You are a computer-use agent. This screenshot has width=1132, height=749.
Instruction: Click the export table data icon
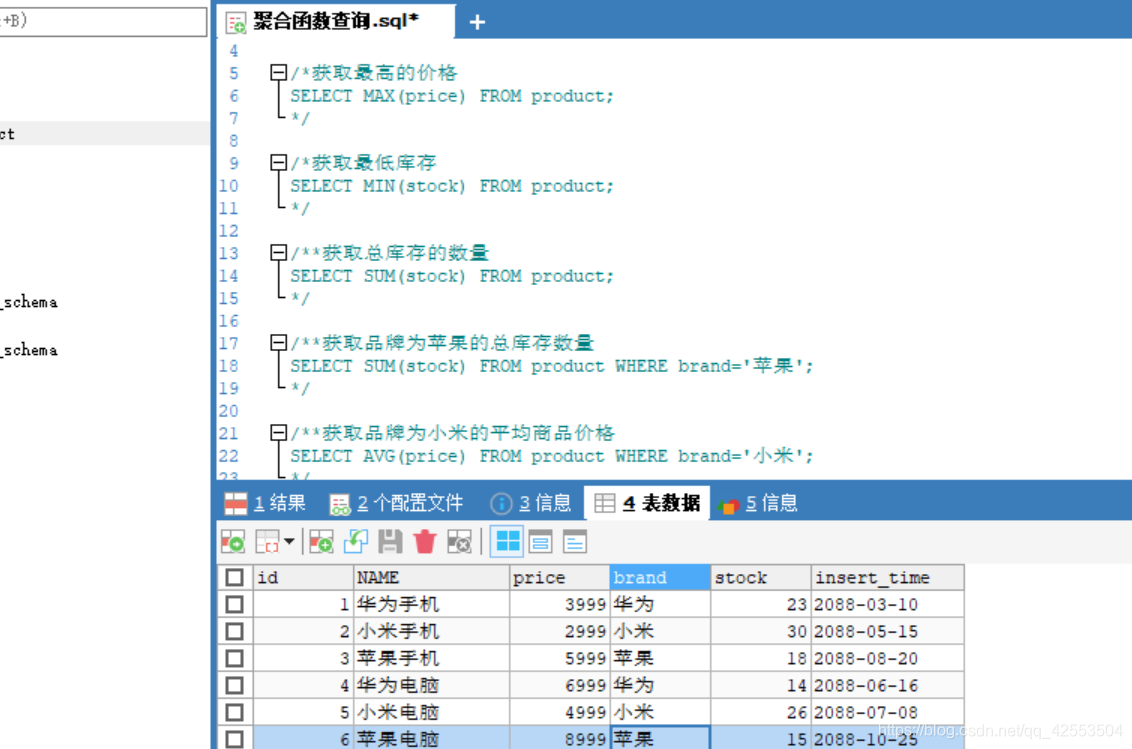(232, 542)
